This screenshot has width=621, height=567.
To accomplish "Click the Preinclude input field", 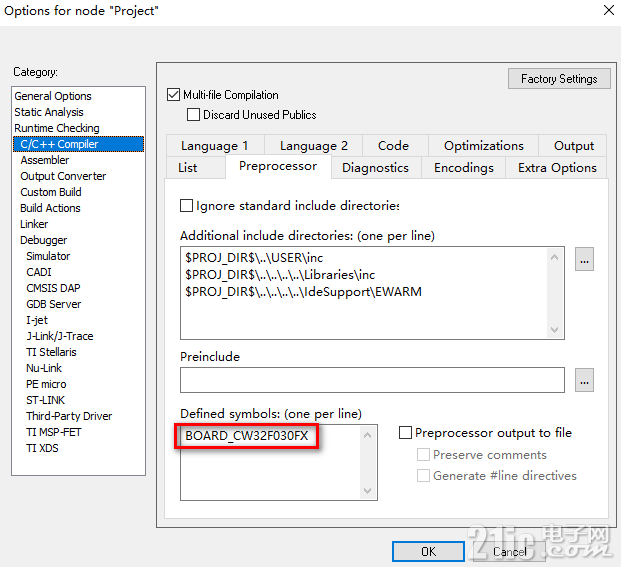I will [372, 380].
